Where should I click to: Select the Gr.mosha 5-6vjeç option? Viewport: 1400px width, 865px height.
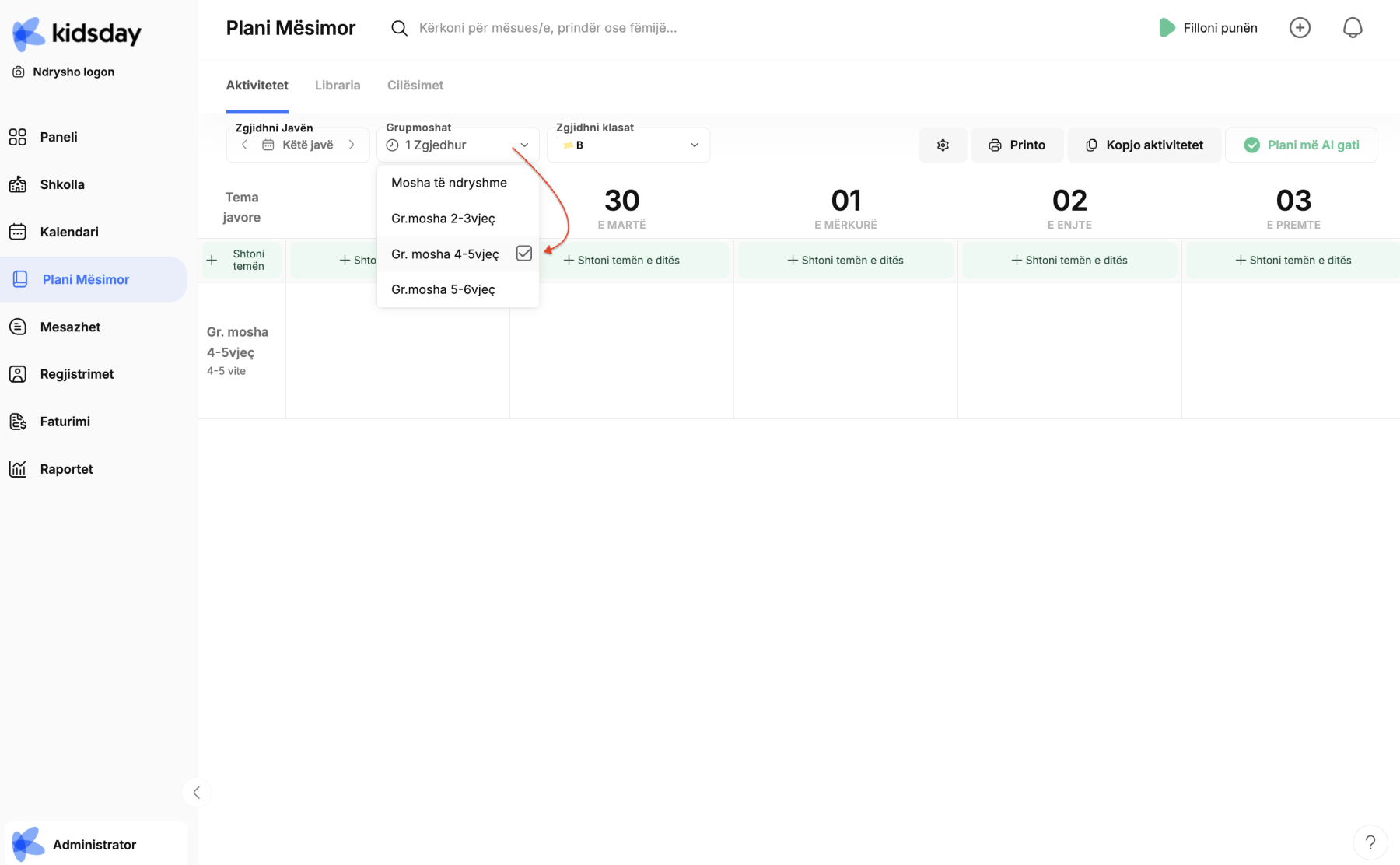(x=443, y=289)
